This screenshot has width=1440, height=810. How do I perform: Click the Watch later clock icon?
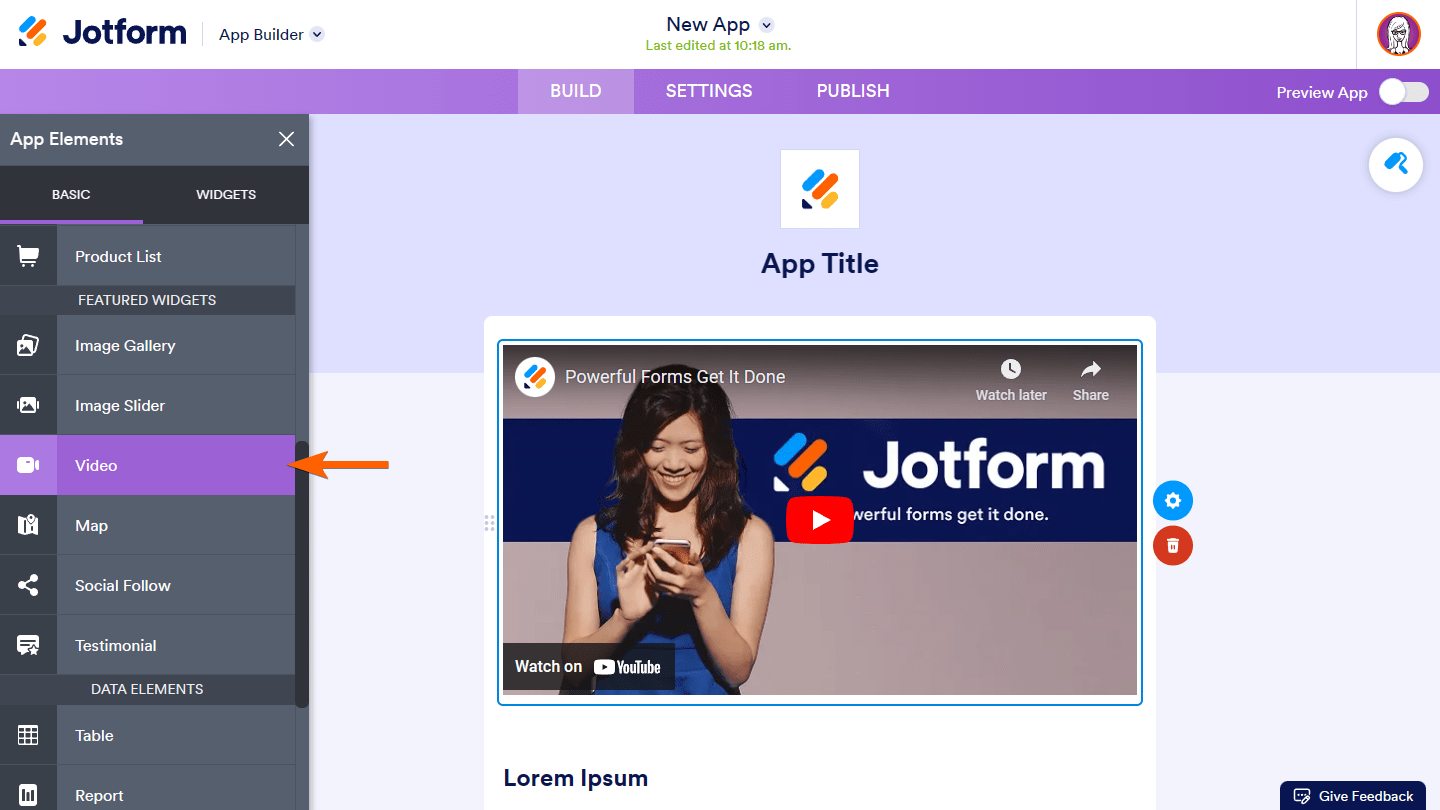tap(1011, 369)
